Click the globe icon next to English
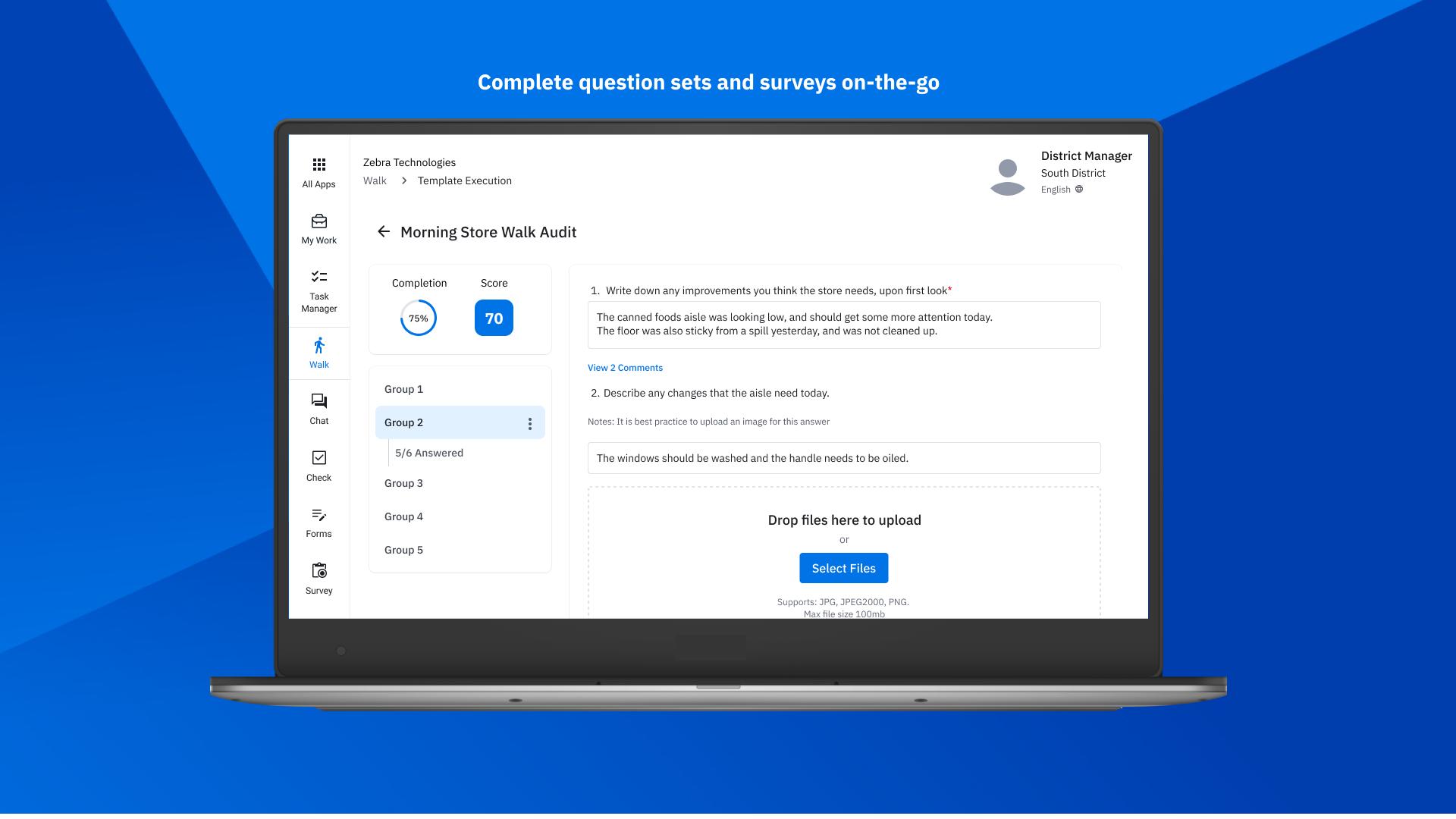The height and width of the screenshot is (819, 1456). (x=1079, y=189)
